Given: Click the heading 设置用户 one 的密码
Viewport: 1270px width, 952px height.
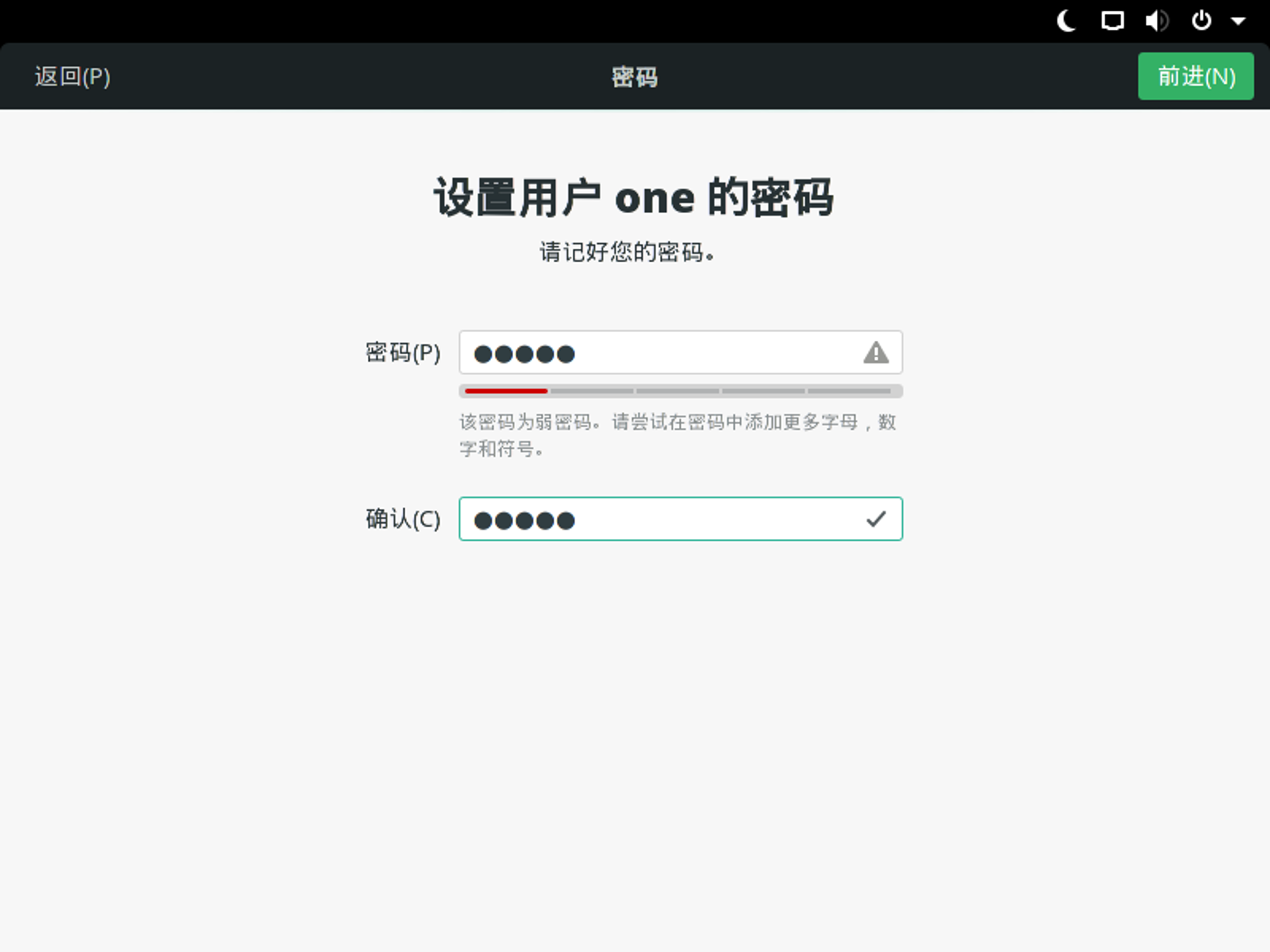Looking at the screenshot, I should (634, 197).
